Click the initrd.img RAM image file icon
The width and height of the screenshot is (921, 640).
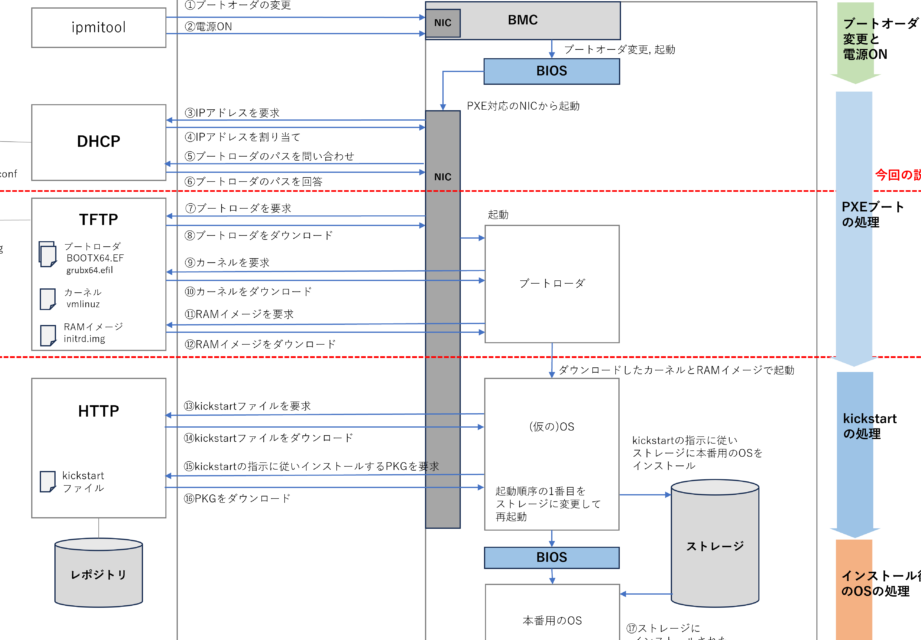(47, 334)
